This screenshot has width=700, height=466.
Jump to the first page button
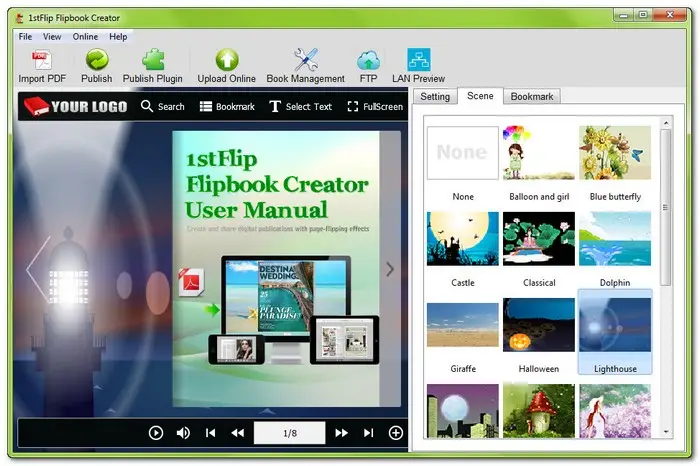point(210,433)
